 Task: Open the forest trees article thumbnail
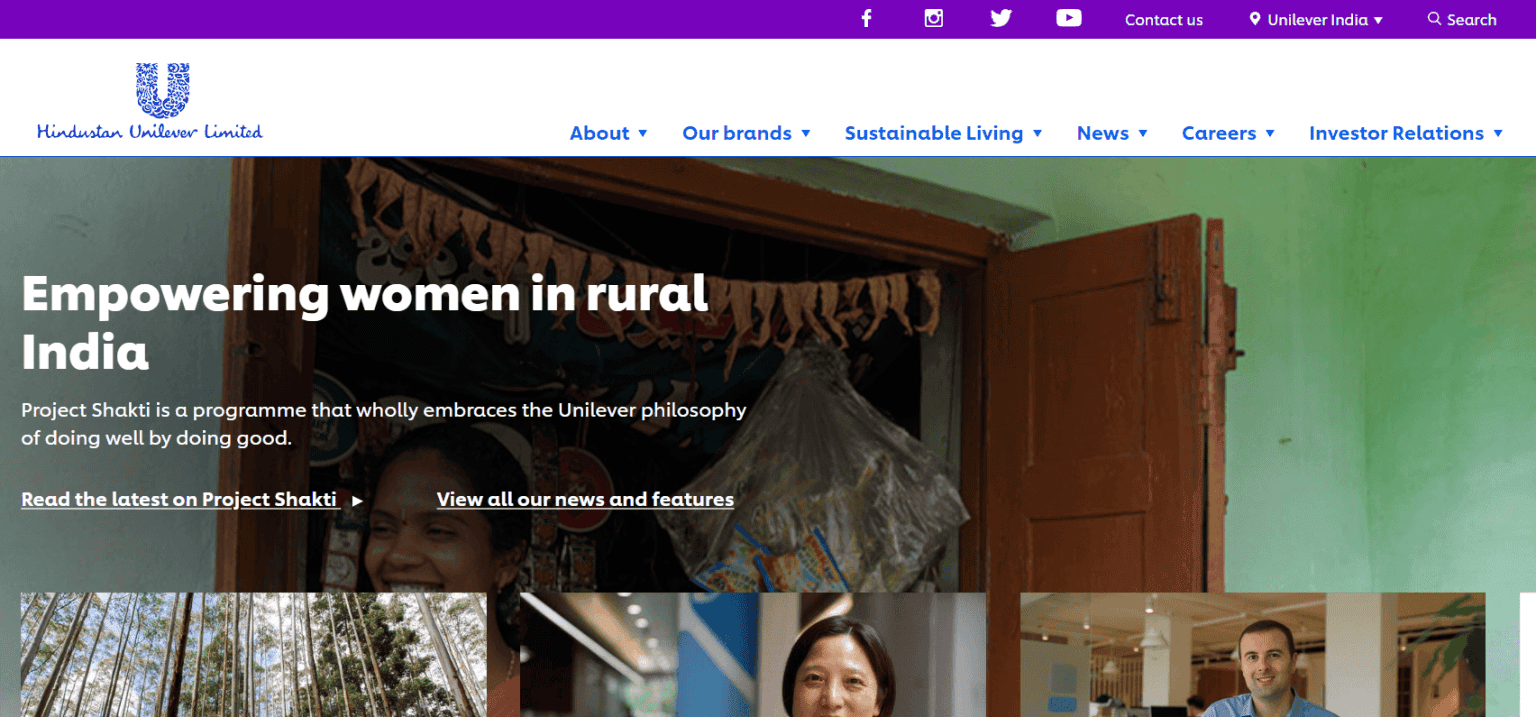pyautogui.click(x=253, y=654)
